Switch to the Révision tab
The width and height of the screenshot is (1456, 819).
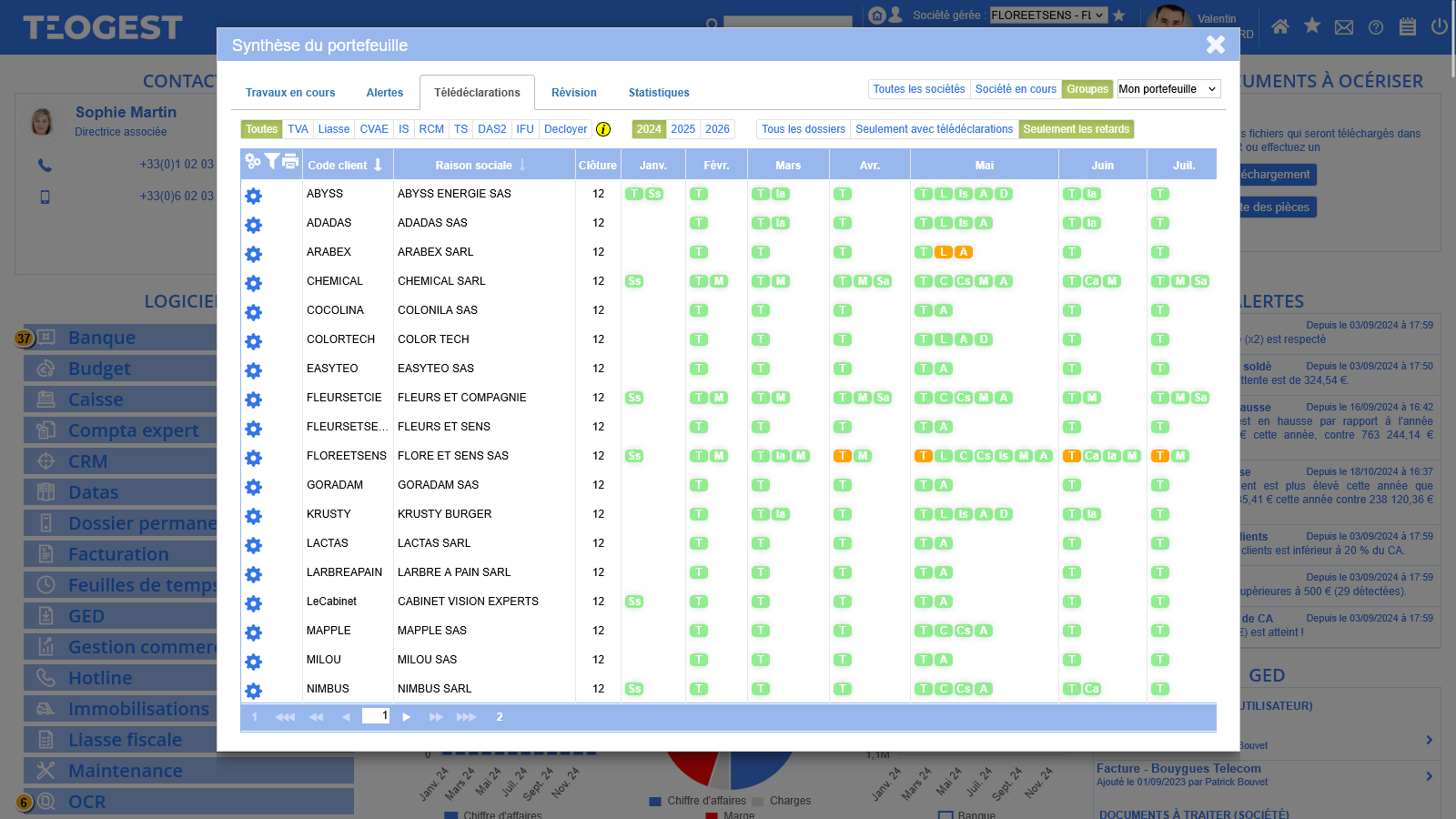(573, 93)
